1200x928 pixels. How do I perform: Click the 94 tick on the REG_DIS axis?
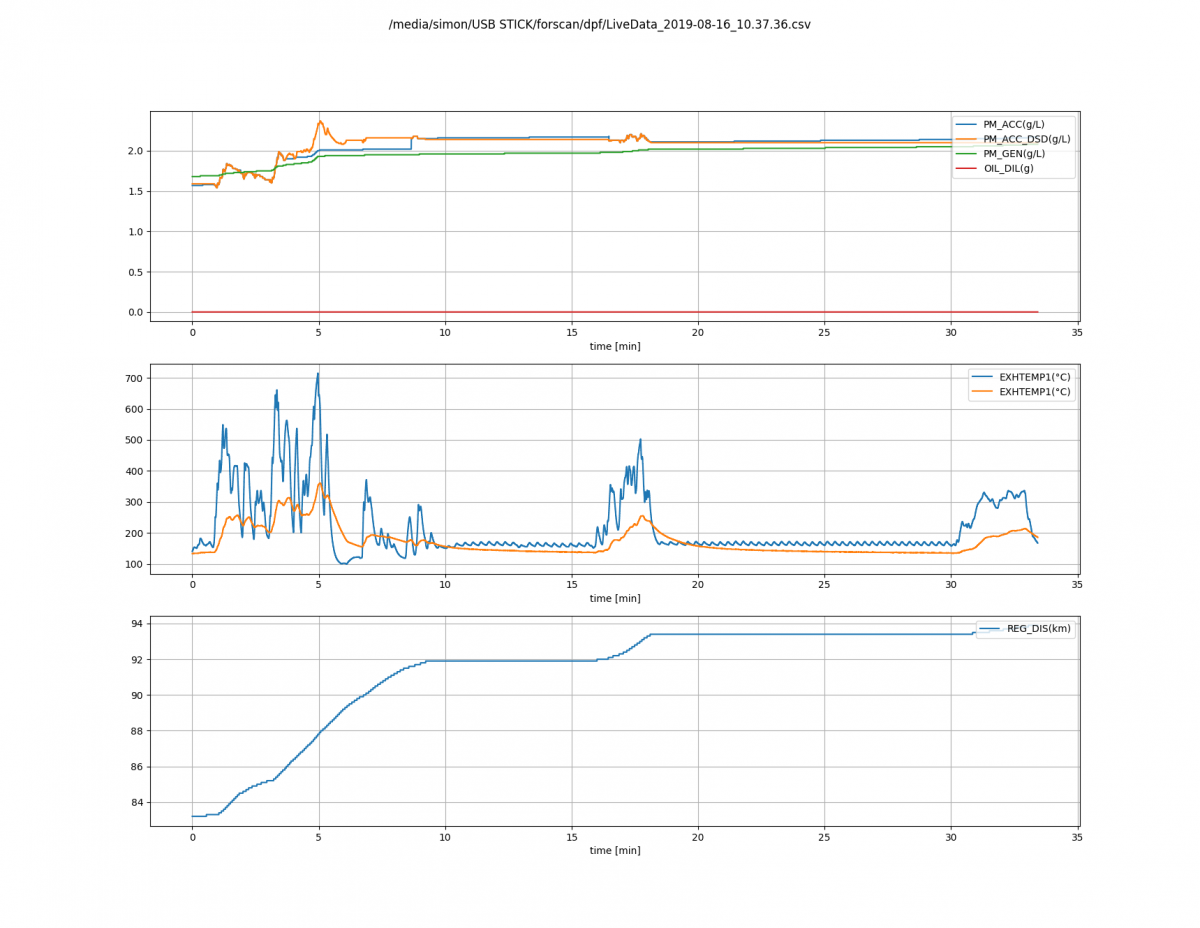click(138, 624)
